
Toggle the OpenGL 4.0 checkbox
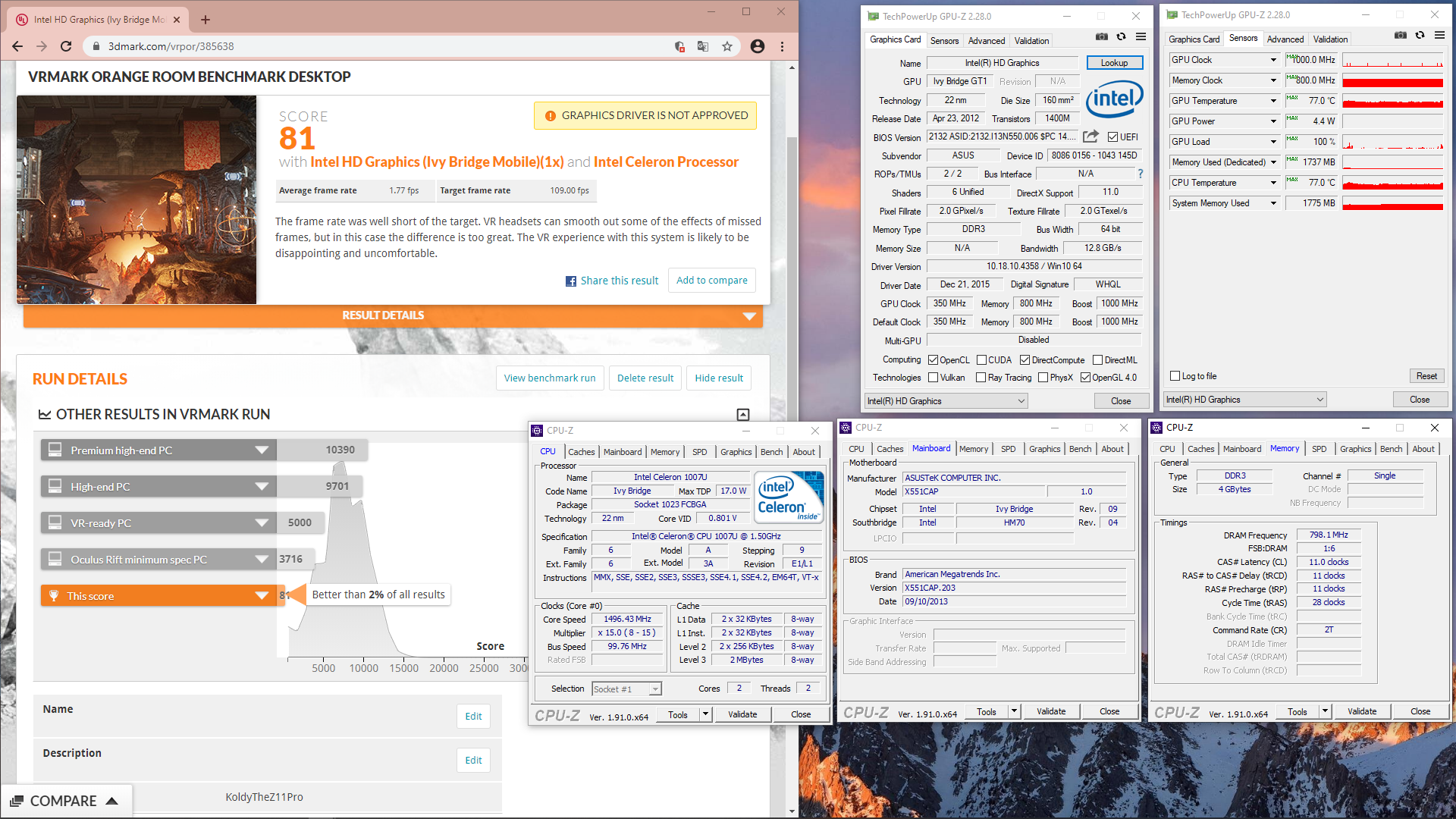coord(1085,378)
